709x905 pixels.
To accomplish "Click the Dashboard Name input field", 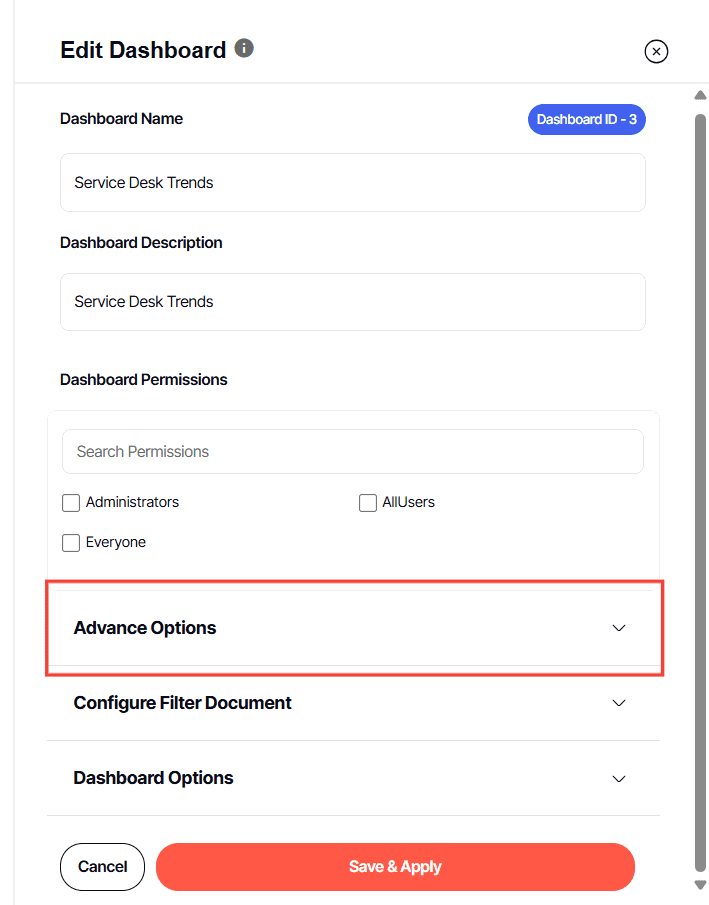I will point(352,182).
